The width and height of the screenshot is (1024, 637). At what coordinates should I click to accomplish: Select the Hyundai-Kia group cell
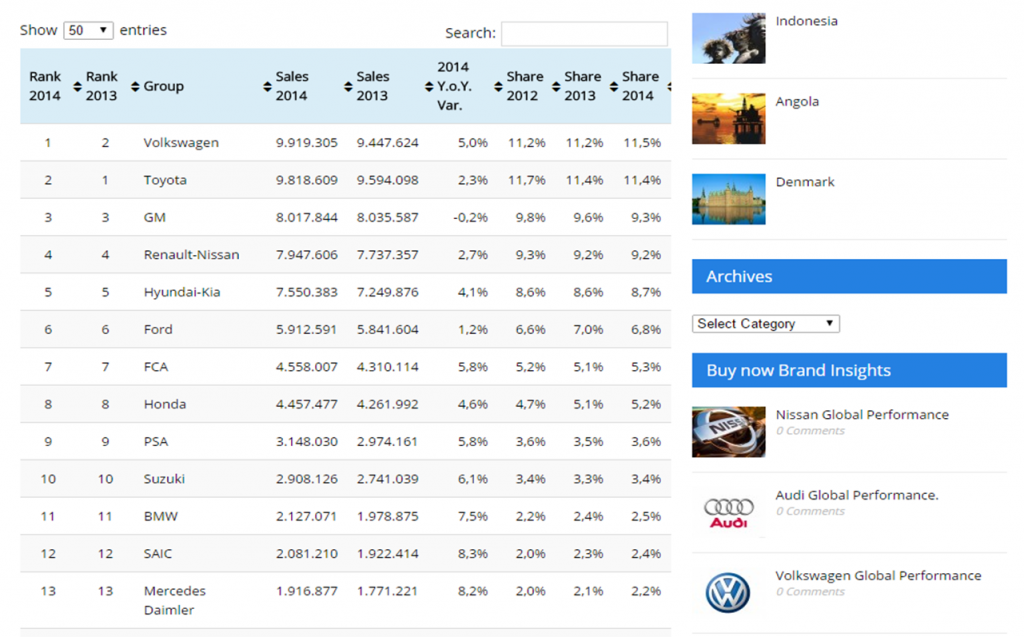tap(182, 292)
